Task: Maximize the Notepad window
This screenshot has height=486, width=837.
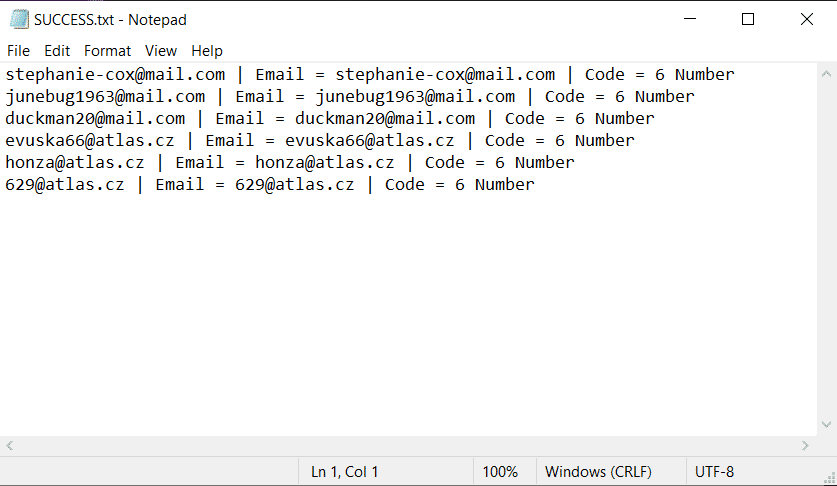Action: (x=748, y=19)
